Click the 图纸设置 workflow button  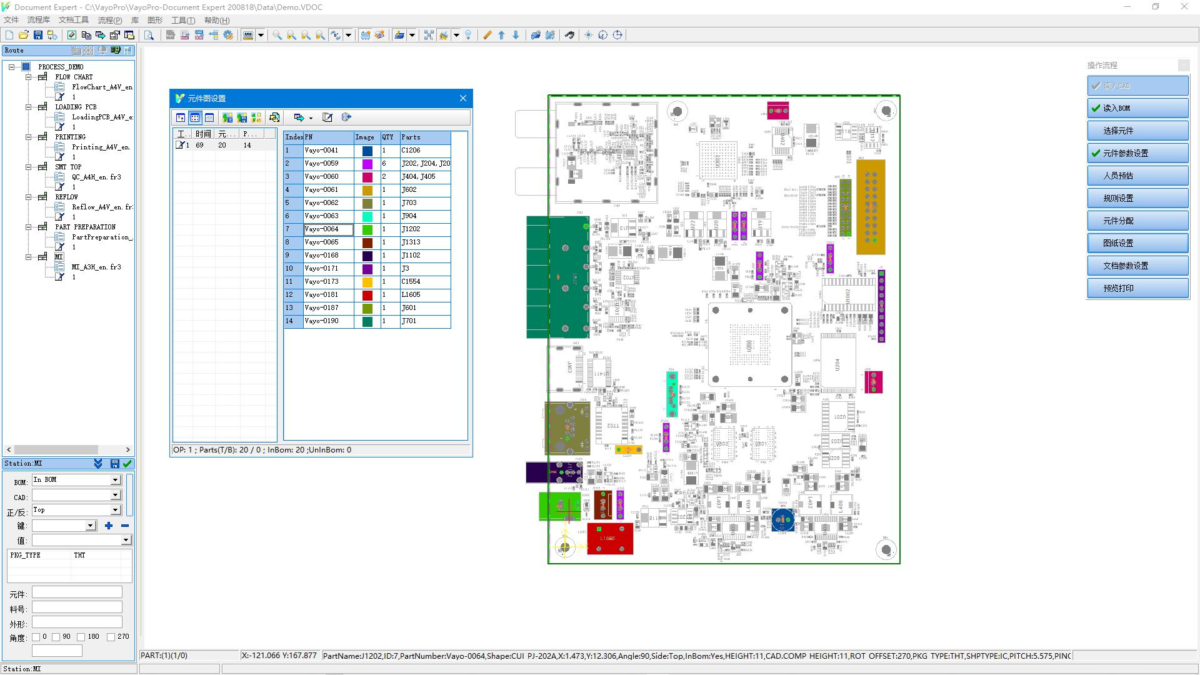[x=1138, y=243]
